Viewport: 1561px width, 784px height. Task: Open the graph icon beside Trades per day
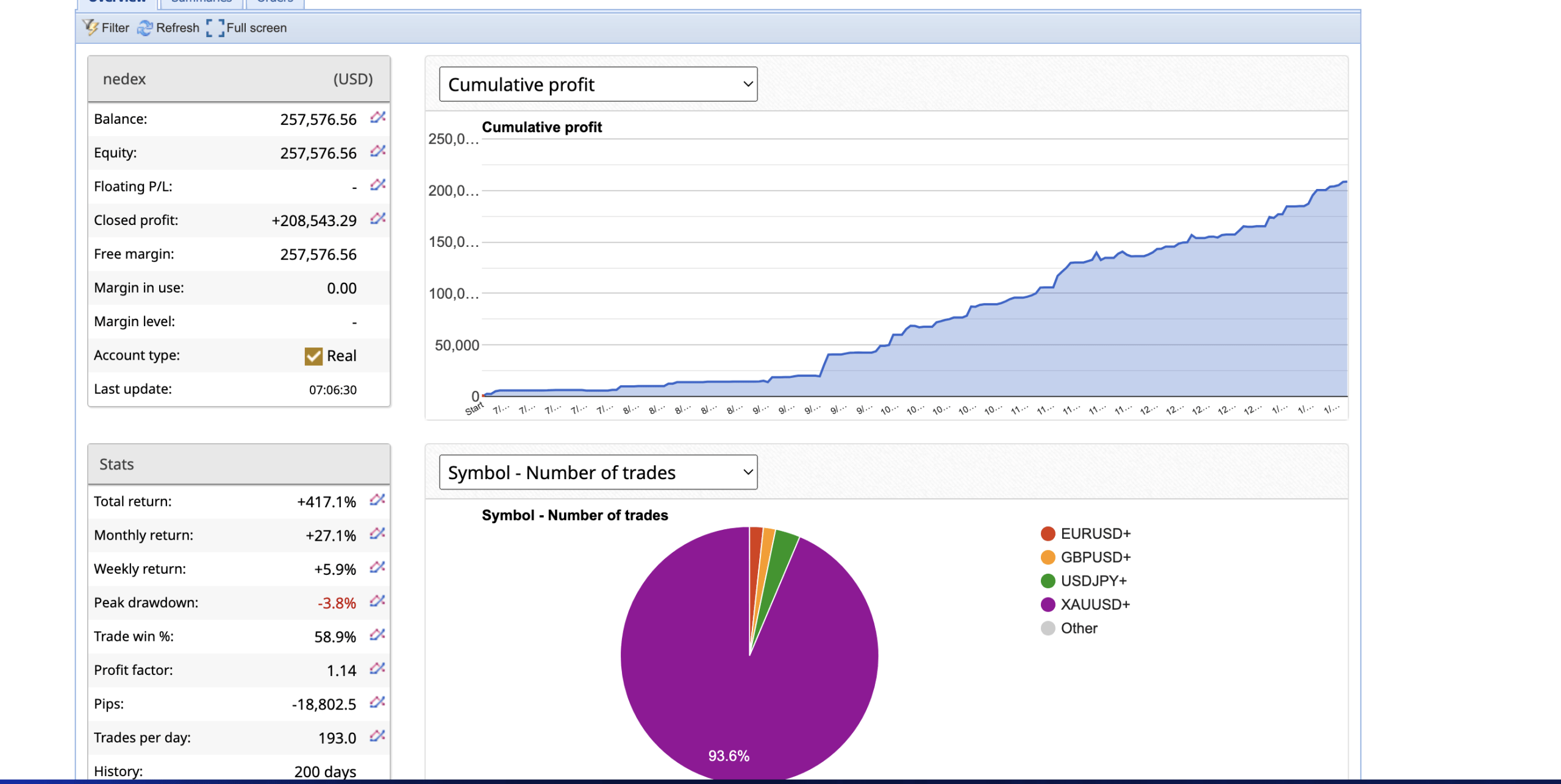pyautogui.click(x=377, y=736)
